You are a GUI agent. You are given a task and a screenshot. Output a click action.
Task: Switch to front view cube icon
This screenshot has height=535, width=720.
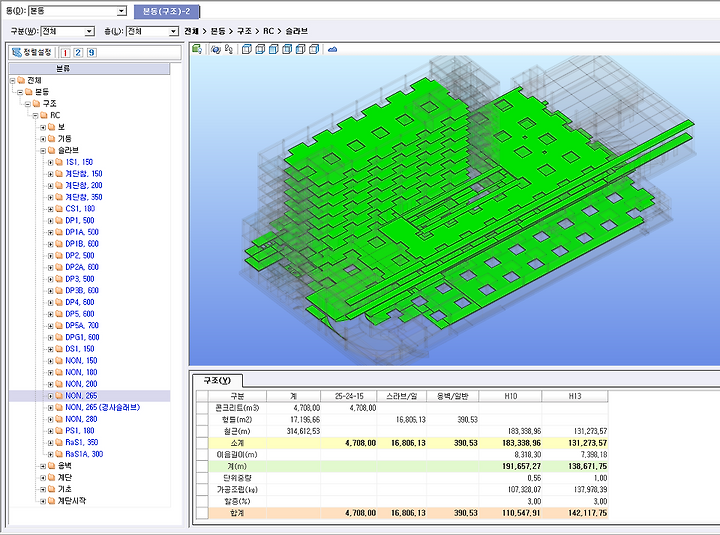click(x=273, y=49)
